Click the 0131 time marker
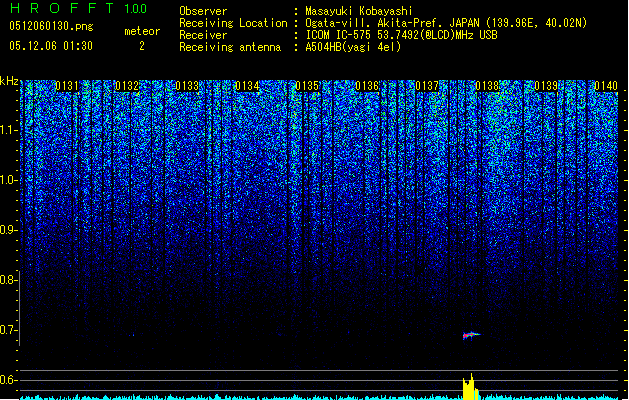The width and height of the screenshot is (629, 400). click(x=67, y=86)
